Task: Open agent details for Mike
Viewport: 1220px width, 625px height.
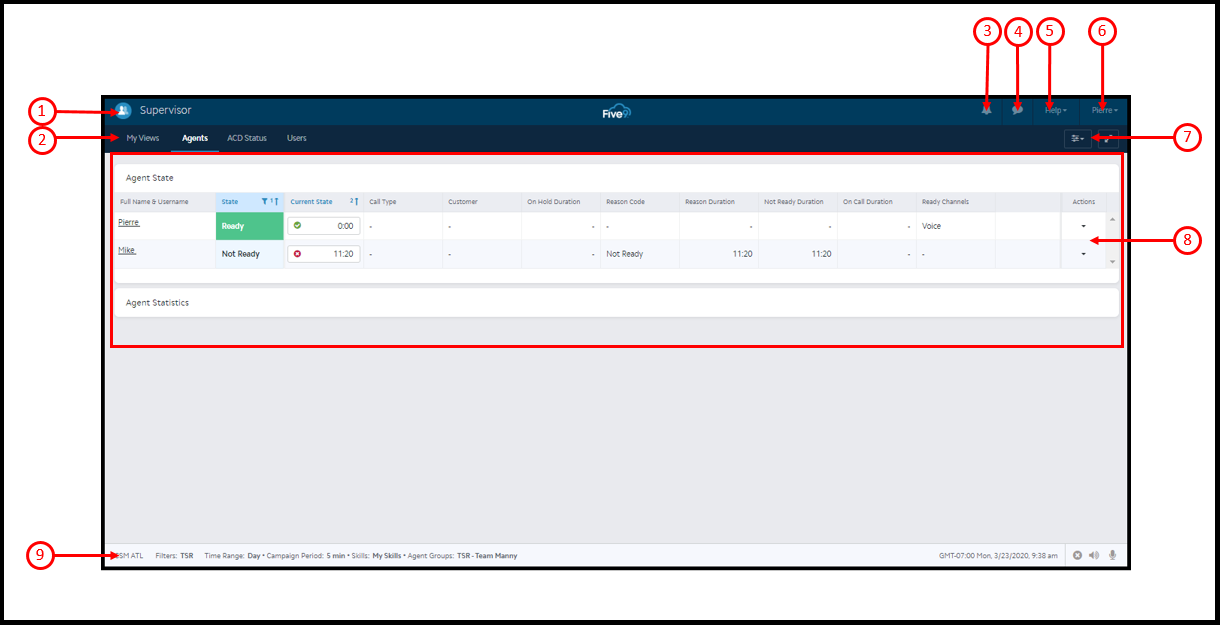Action: [x=126, y=250]
